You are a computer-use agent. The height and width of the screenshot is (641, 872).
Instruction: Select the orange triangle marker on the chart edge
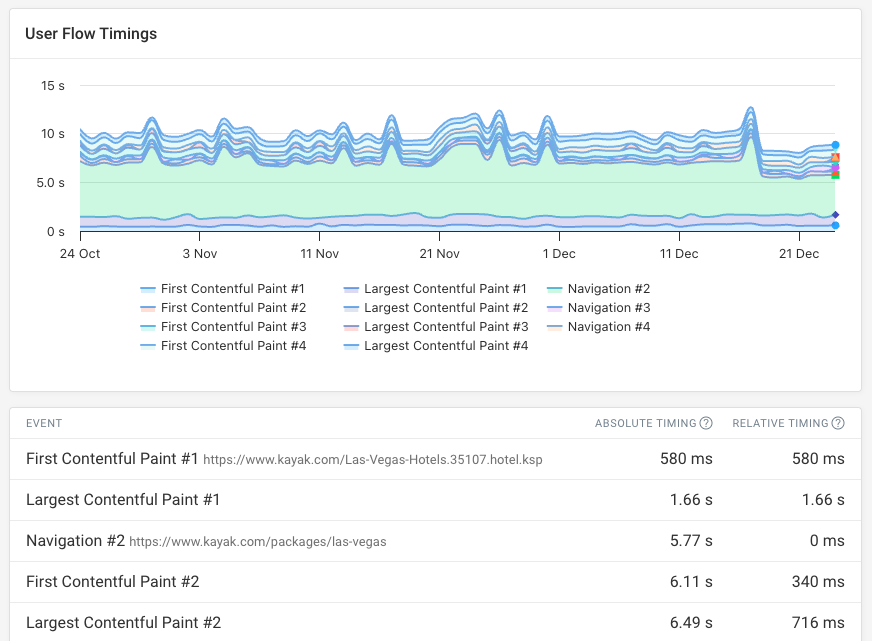pos(835,157)
